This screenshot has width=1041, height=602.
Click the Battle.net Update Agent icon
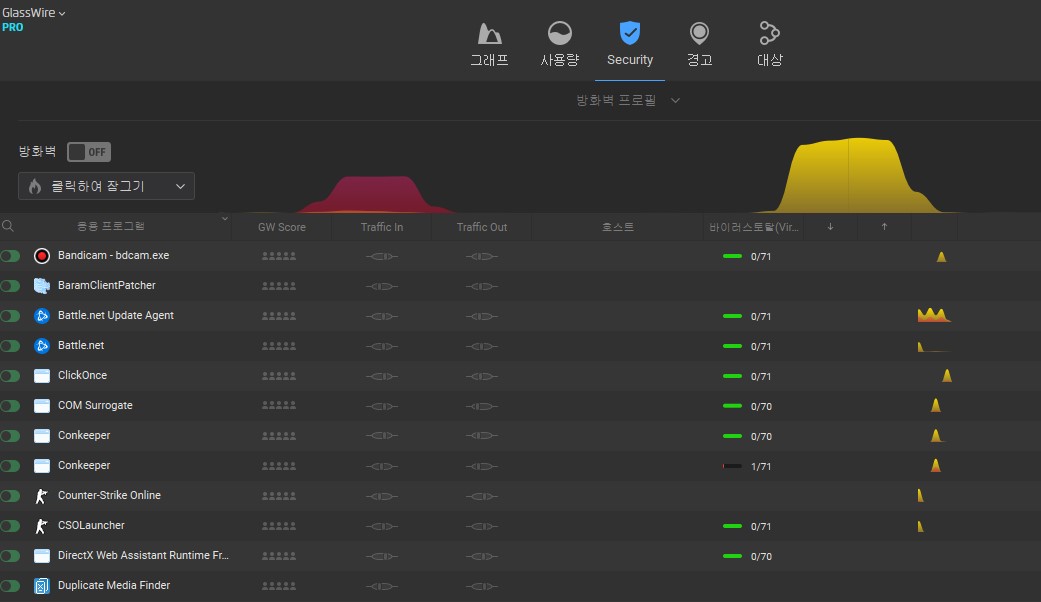42,316
